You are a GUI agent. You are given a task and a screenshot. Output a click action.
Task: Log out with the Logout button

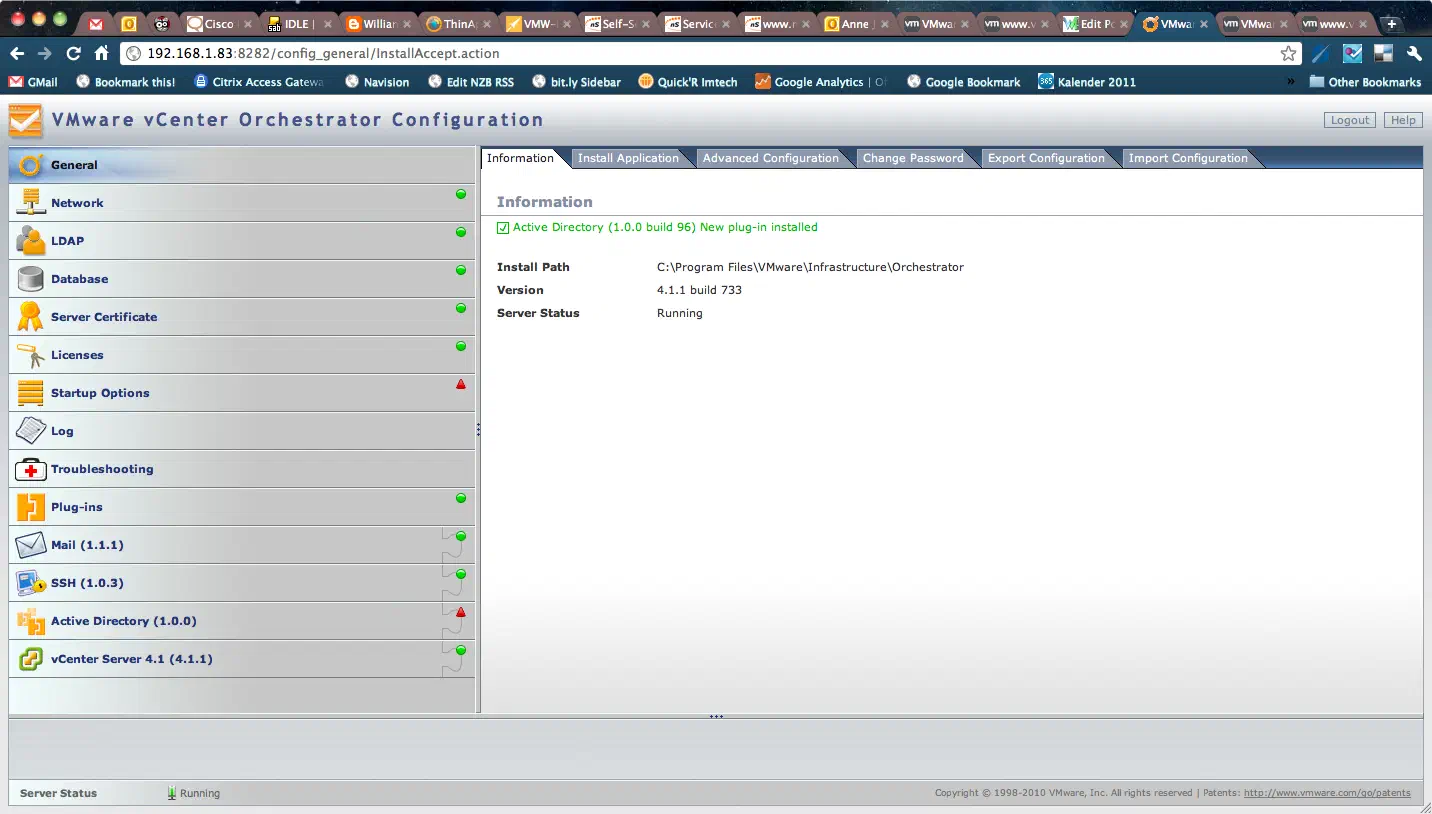coord(1349,120)
